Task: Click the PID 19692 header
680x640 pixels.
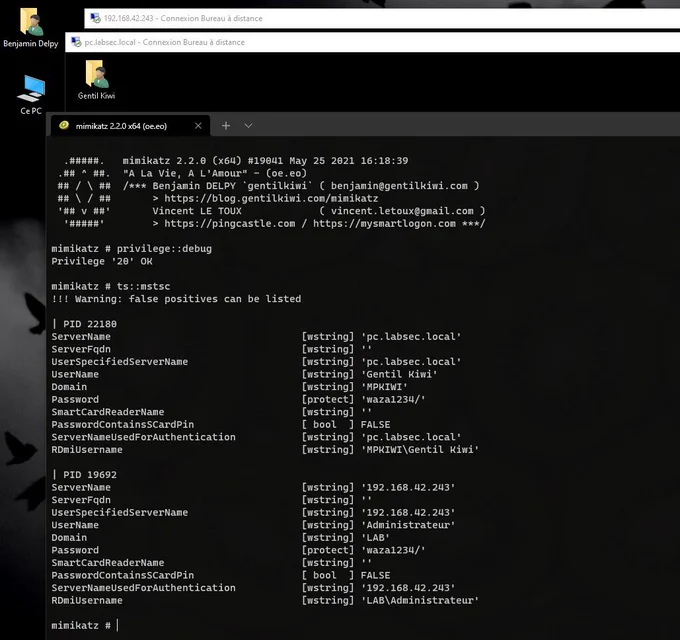Action: click(x=84, y=475)
